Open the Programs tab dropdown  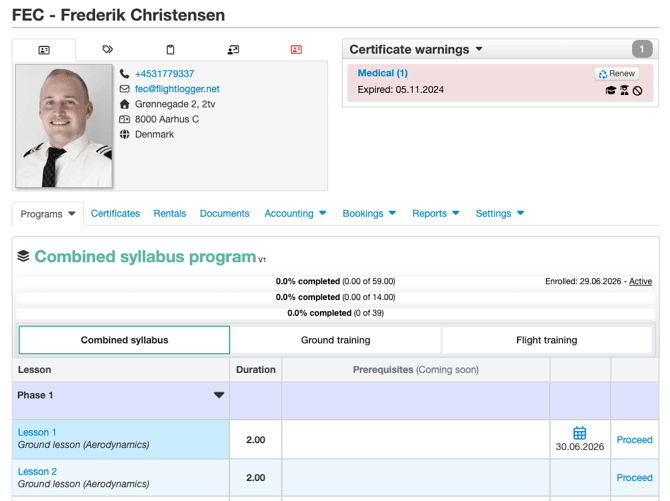tap(72, 213)
